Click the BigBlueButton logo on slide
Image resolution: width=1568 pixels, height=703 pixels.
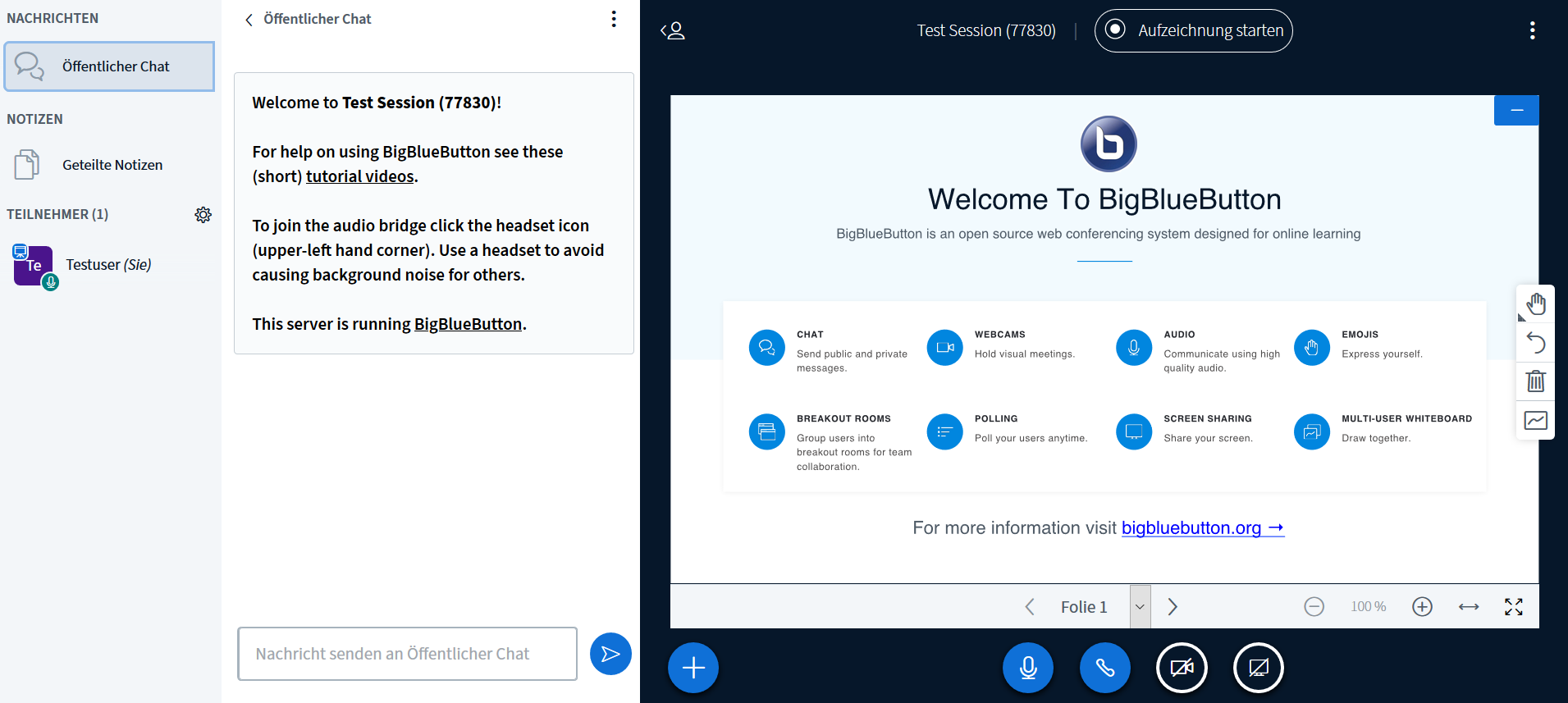pyautogui.click(x=1109, y=144)
